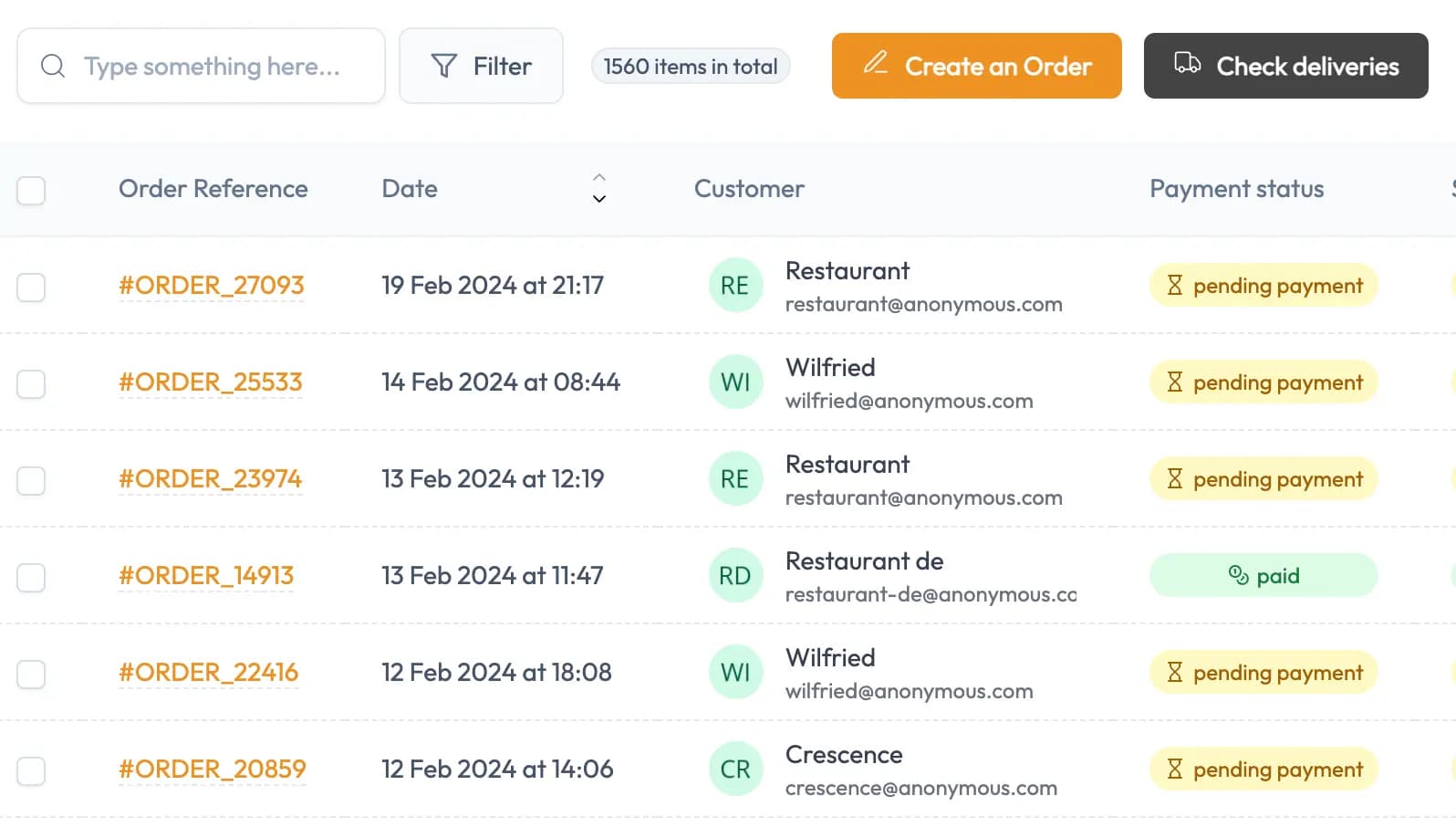Tick the checkbox for ORDER_22416
This screenshot has height=827, width=1456.
31,675
